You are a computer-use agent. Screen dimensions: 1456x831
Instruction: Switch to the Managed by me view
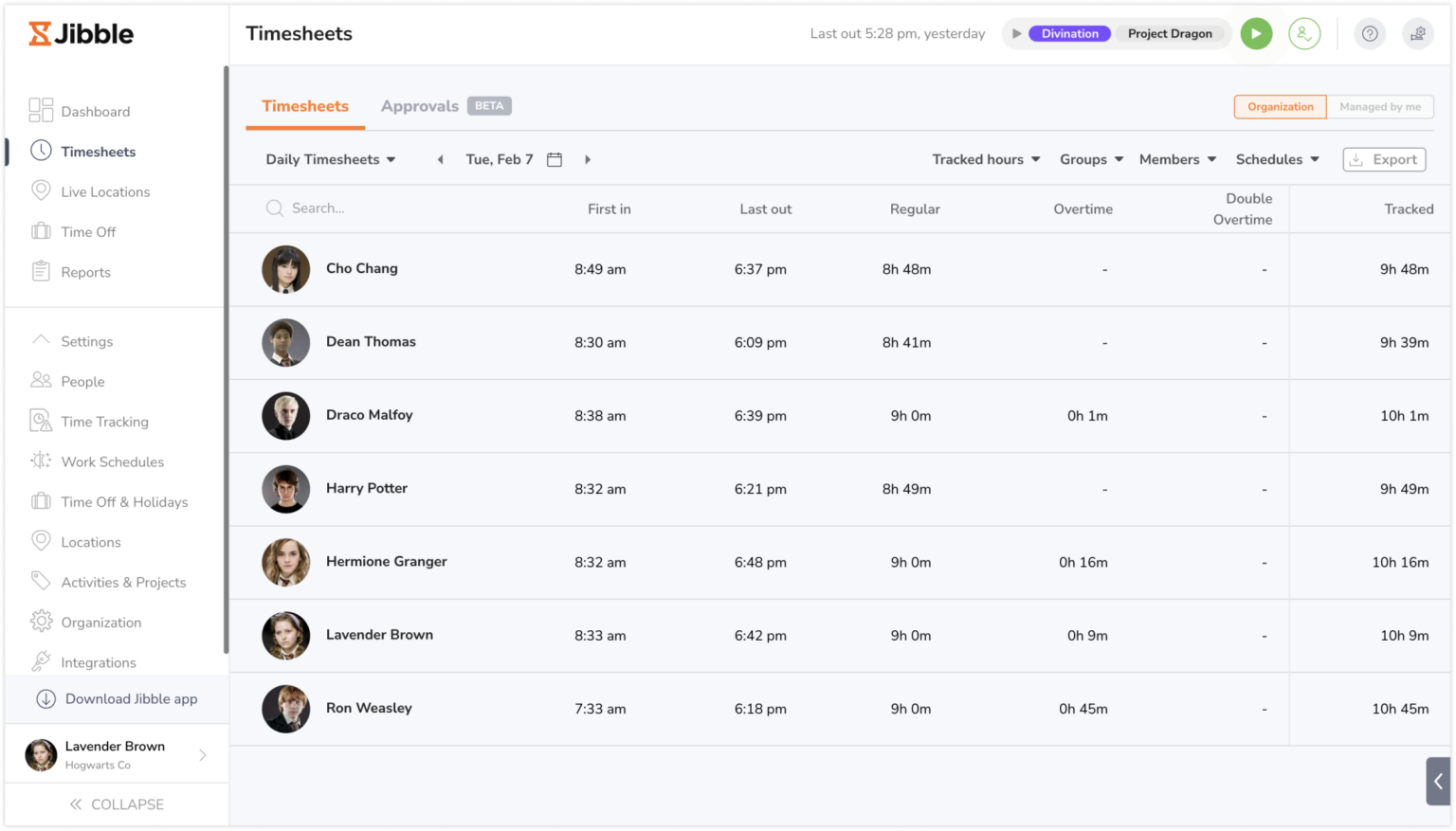click(x=1379, y=106)
